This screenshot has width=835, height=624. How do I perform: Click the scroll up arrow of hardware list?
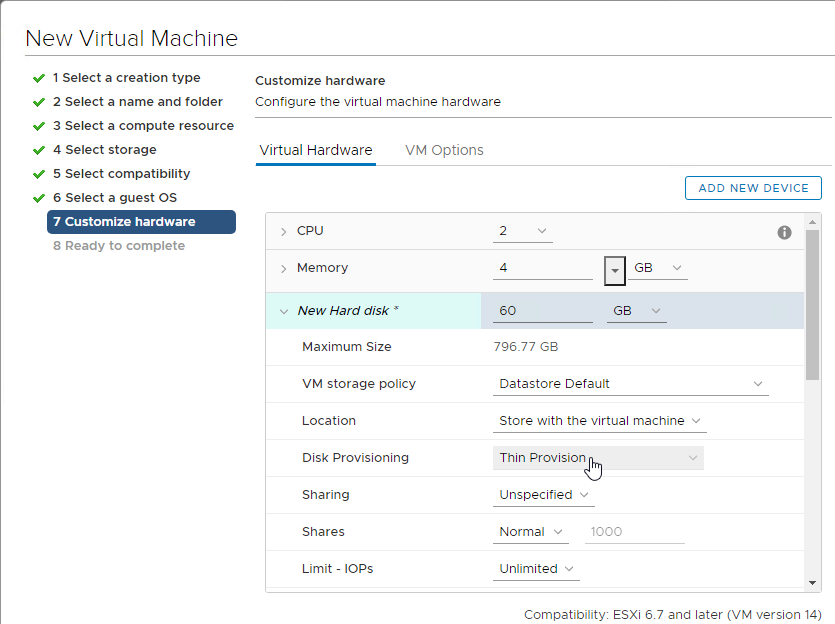(x=812, y=221)
